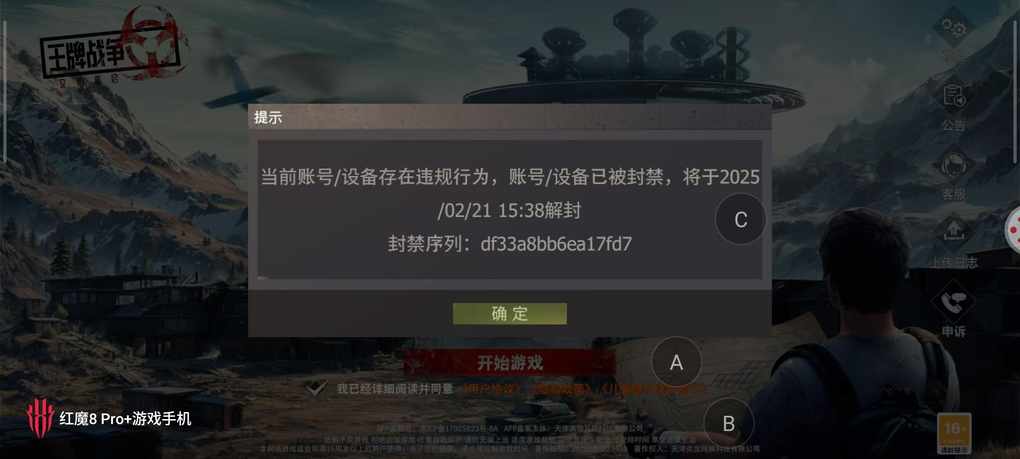The height and width of the screenshot is (459, 1020).
Task: Tap the 开始游戏 start game button
Action: point(509,363)
